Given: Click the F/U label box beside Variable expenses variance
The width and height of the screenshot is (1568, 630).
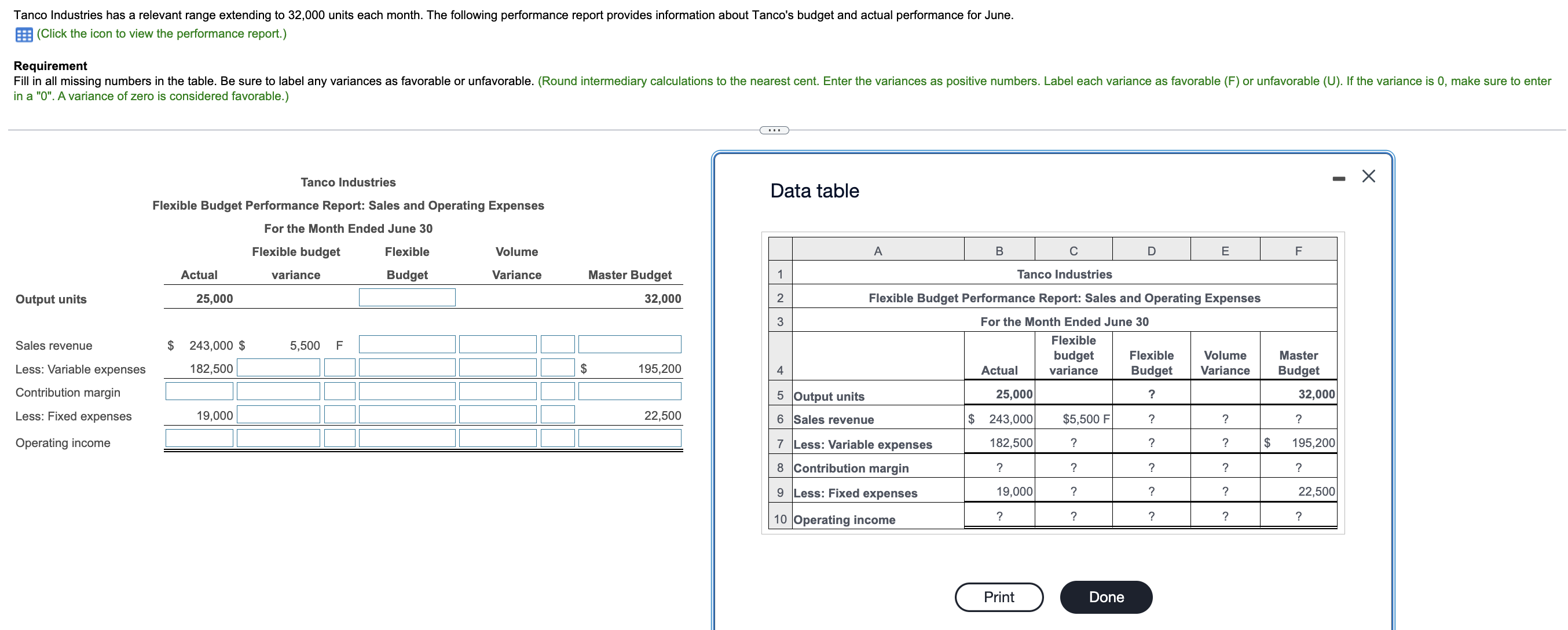Looking at the screenshot, I should [x=339, y=367].
